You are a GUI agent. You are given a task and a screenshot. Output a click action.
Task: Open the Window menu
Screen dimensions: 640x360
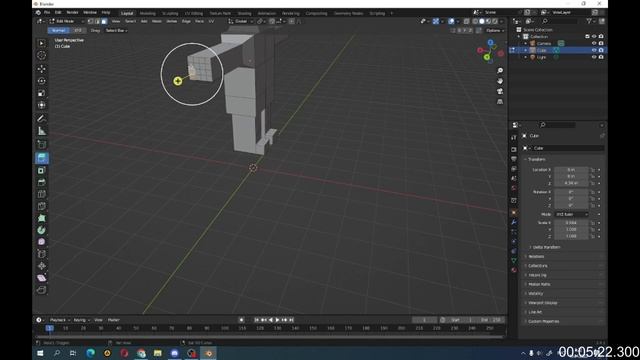coord(90,13)
